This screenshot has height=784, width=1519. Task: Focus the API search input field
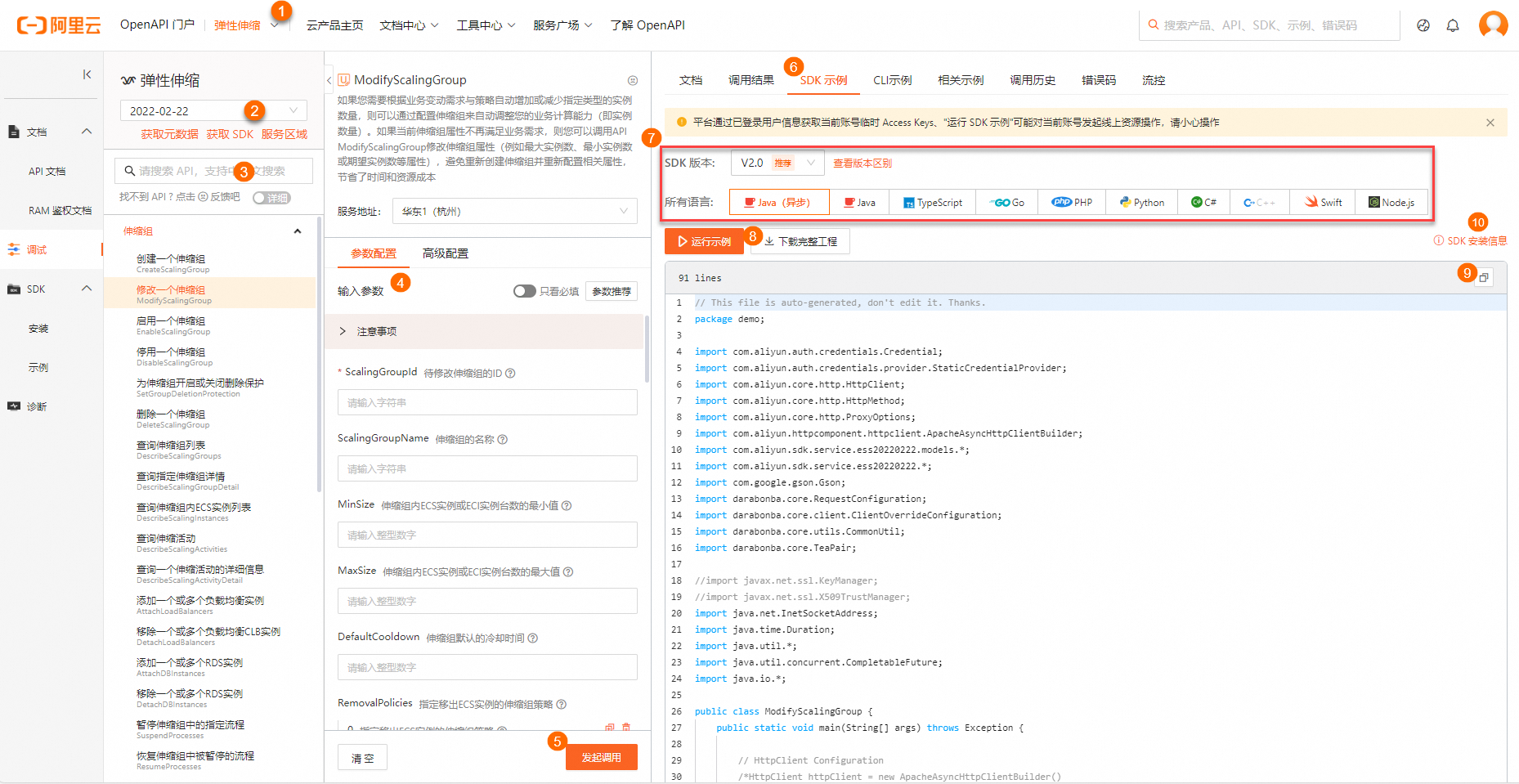click(x=213, y=171)
